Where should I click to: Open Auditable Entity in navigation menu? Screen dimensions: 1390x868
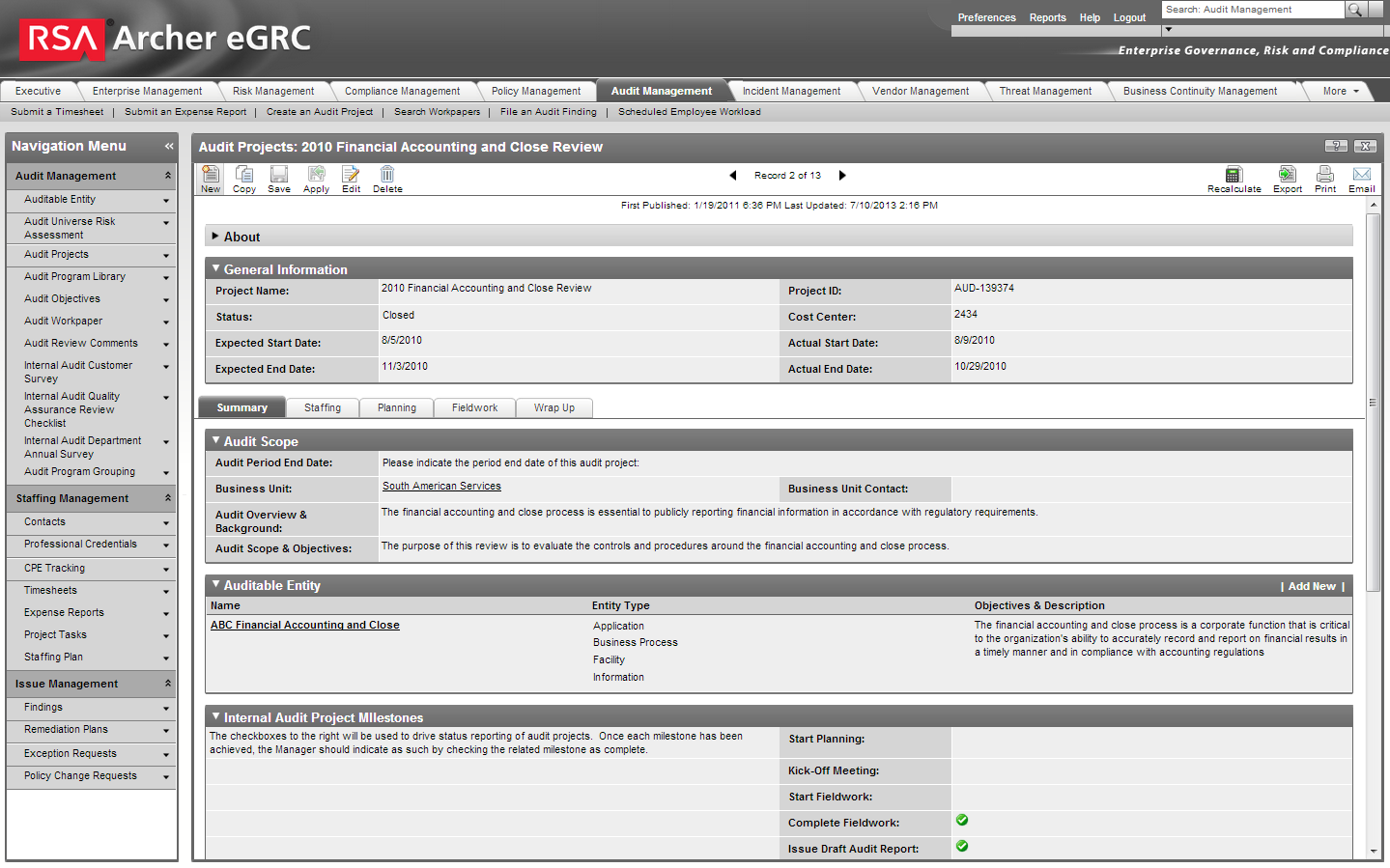click(60, 199)
